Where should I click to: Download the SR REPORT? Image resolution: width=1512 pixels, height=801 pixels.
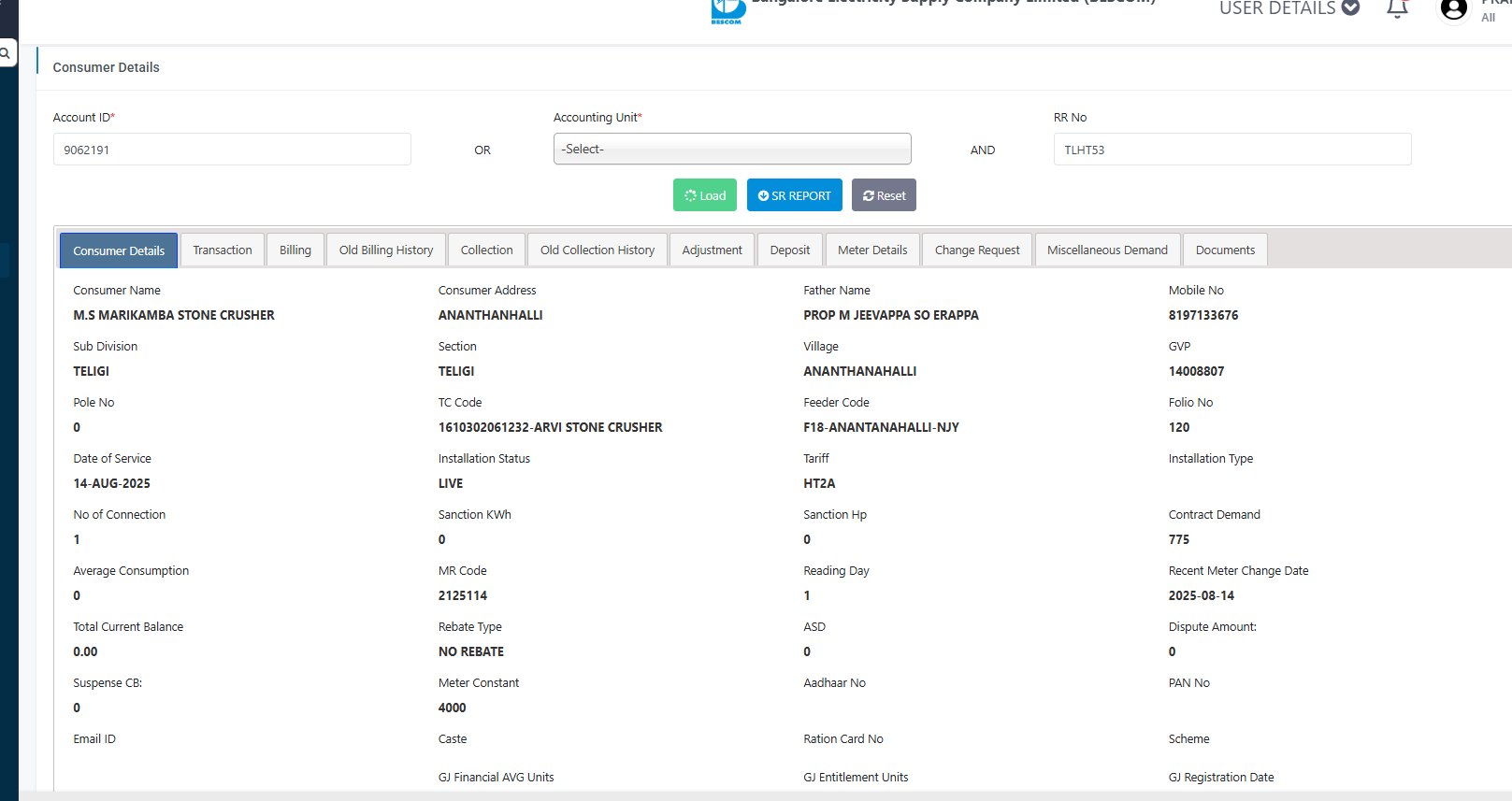tap(795, 195)
